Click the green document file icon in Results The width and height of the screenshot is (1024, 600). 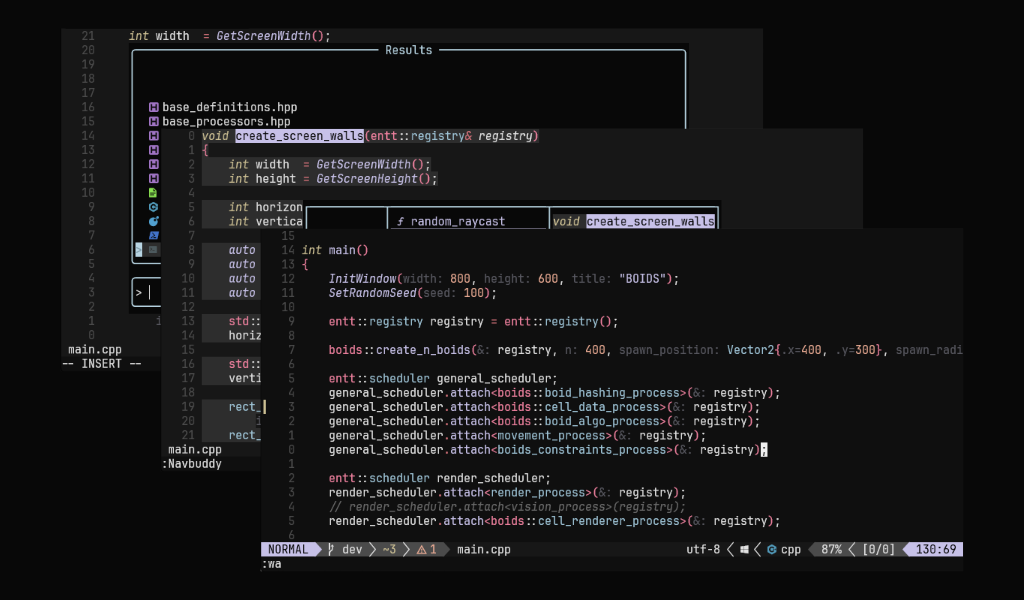153,193
